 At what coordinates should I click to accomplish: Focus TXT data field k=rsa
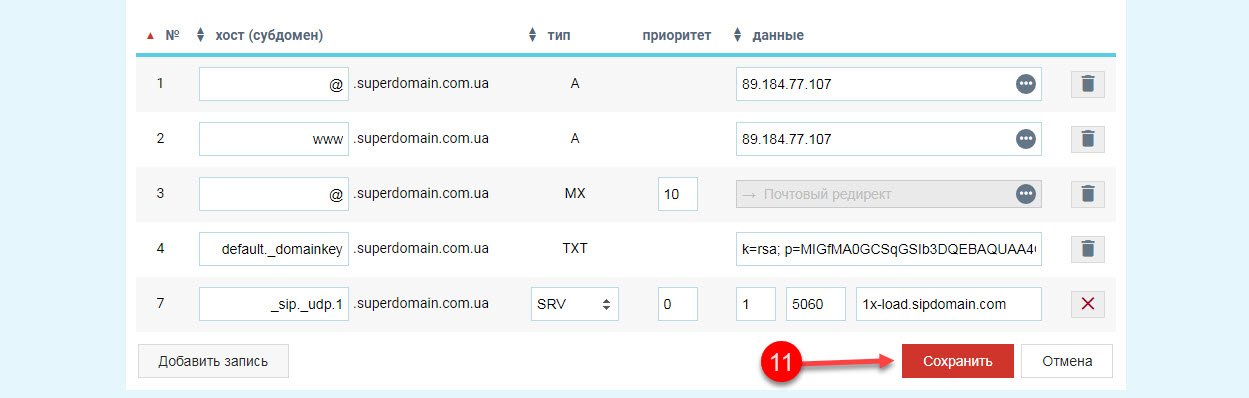pos(889,249)
